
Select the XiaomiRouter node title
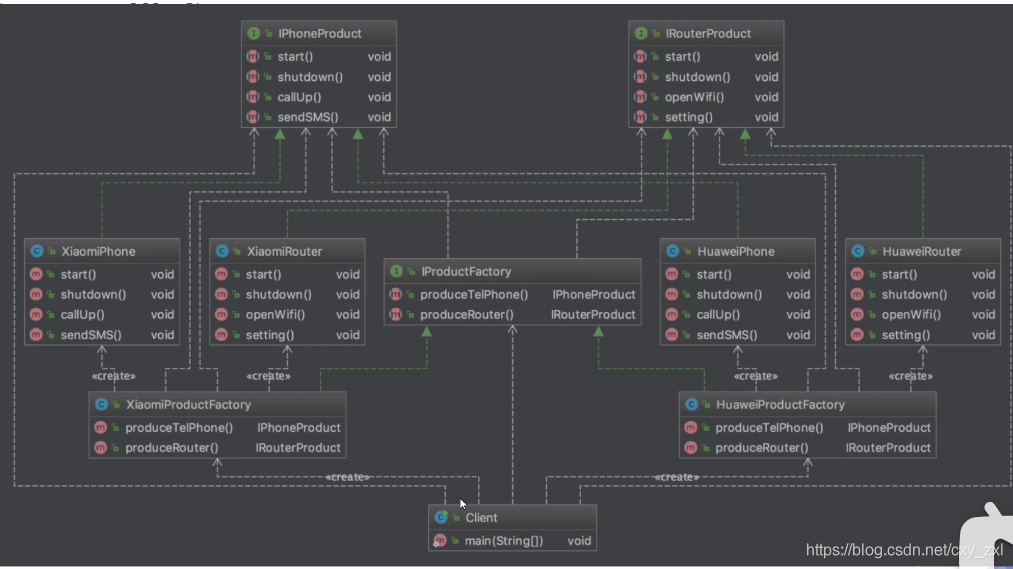tap(284, 251)
